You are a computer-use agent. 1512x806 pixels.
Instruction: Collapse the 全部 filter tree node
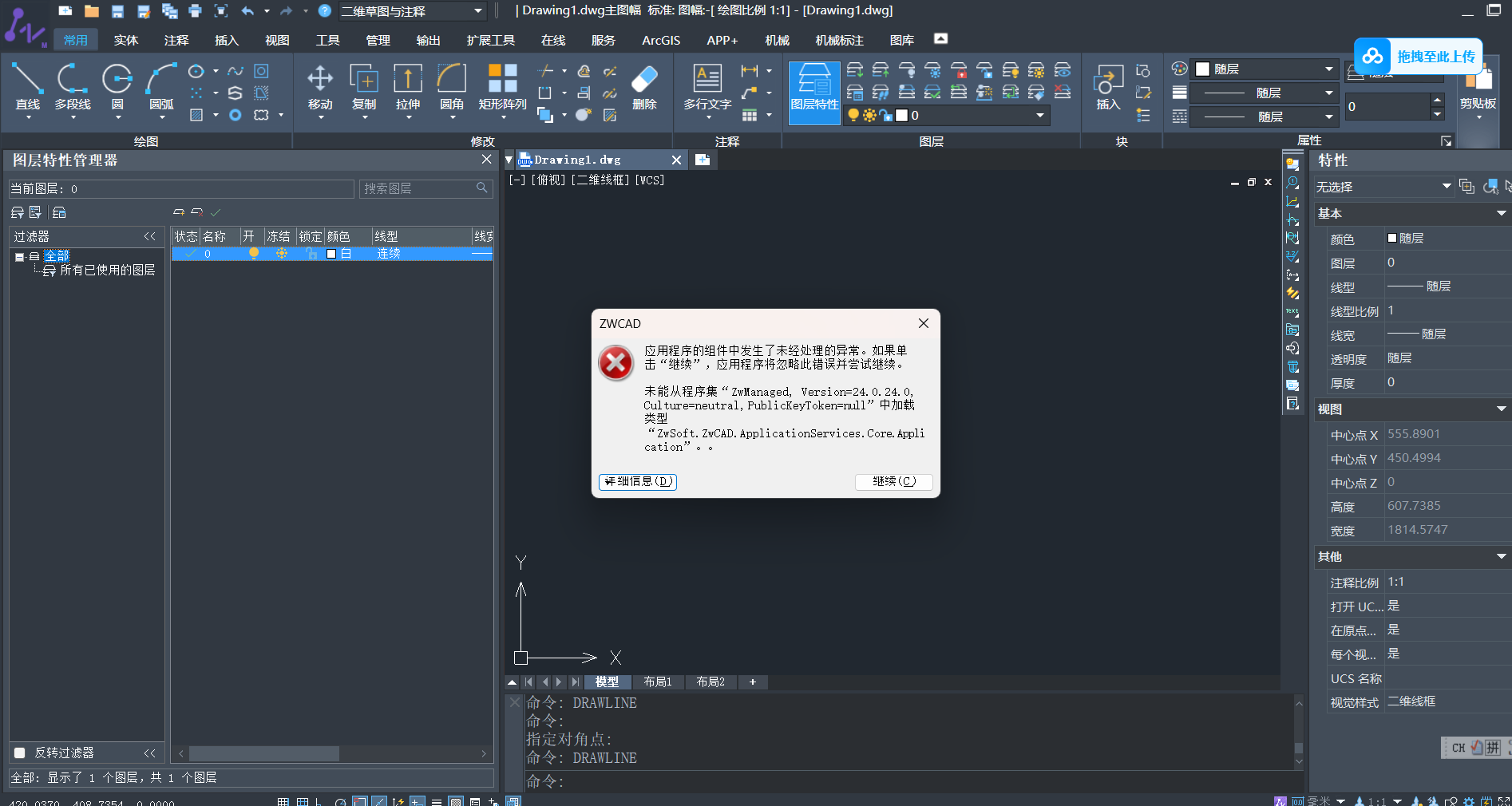coord(19,257)
